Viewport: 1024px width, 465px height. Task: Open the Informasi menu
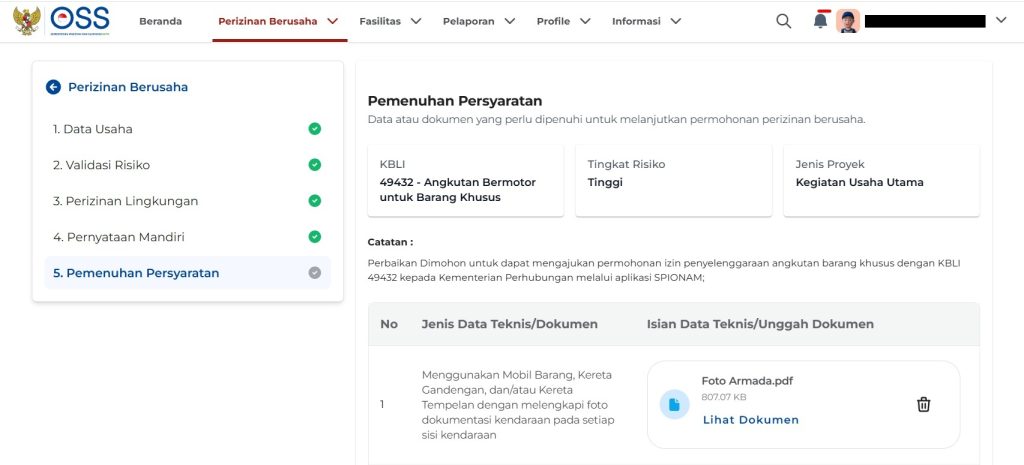click(646, 21)
